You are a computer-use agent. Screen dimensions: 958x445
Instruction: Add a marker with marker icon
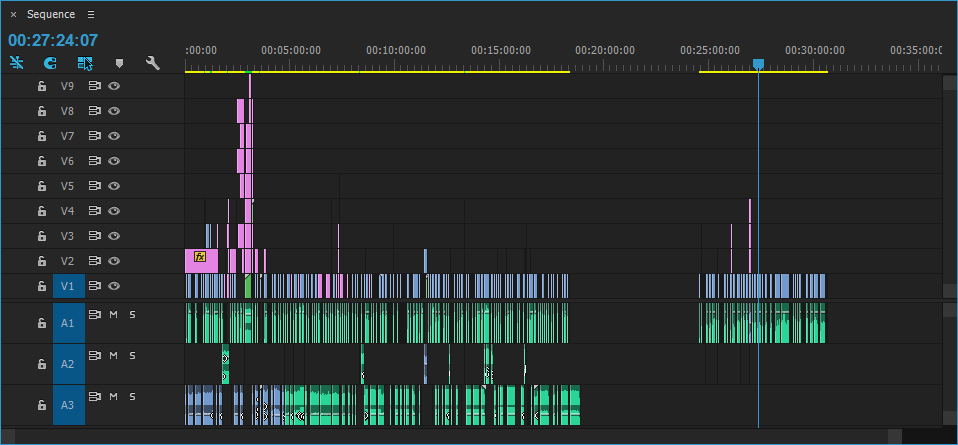click(119, 63)
